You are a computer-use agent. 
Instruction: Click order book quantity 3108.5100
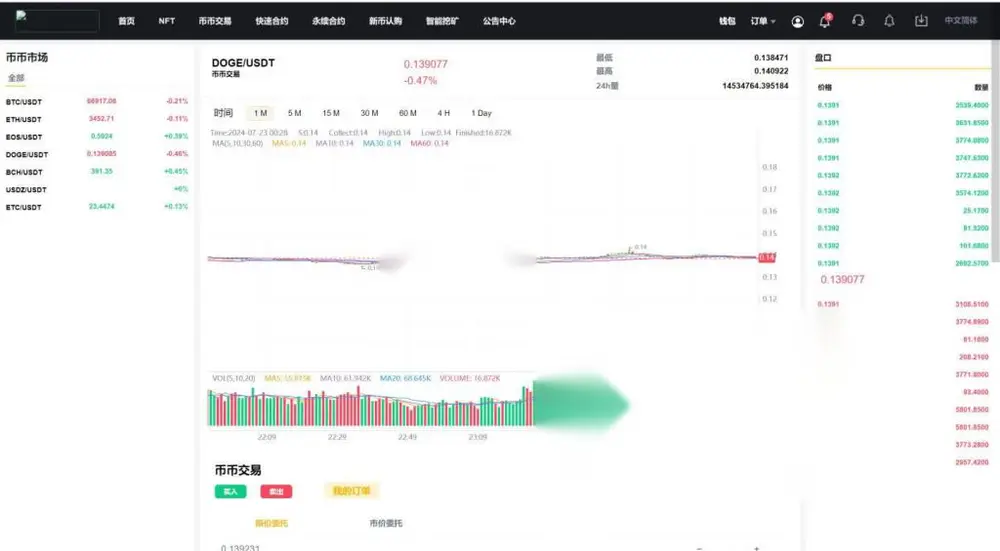point(971,304)
